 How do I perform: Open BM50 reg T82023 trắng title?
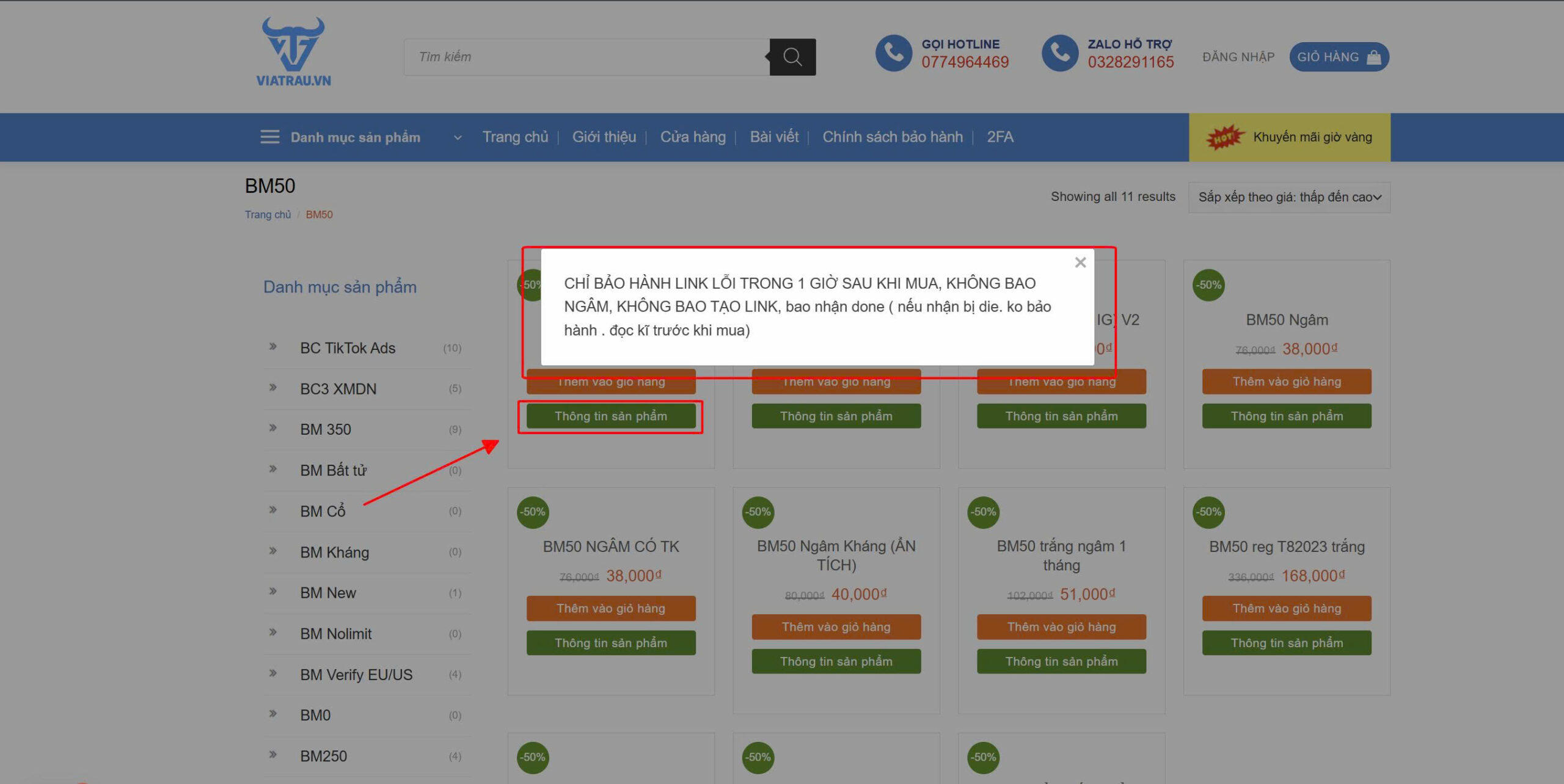pyautogui.click(x=1287, y=546)
